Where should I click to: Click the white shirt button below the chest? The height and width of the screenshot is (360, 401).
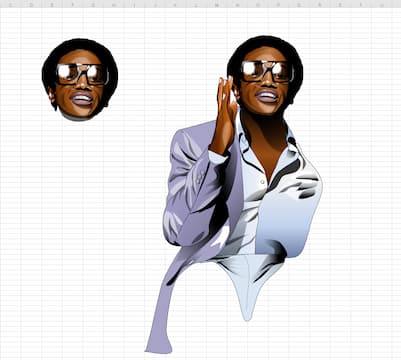263,181
